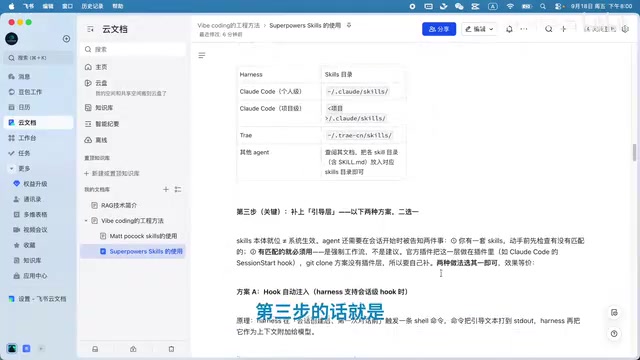Click the document vertical scrollbar
The image size is (640, 360).
[x=634, y=153]
